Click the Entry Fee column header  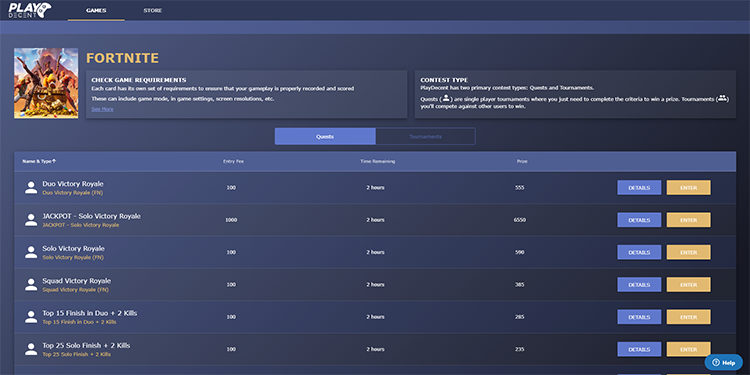(x=233, y=161)
